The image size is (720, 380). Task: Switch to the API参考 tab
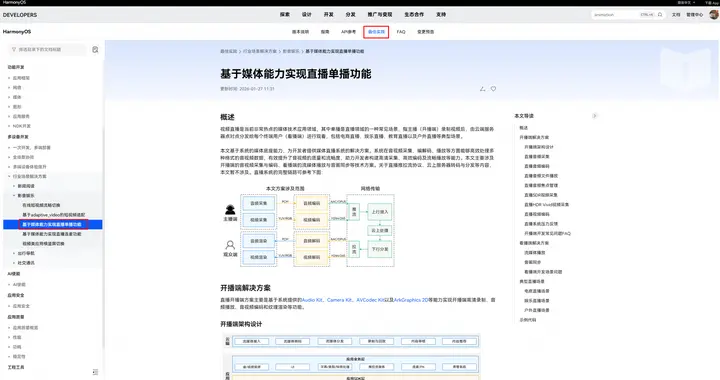point(349,32)
